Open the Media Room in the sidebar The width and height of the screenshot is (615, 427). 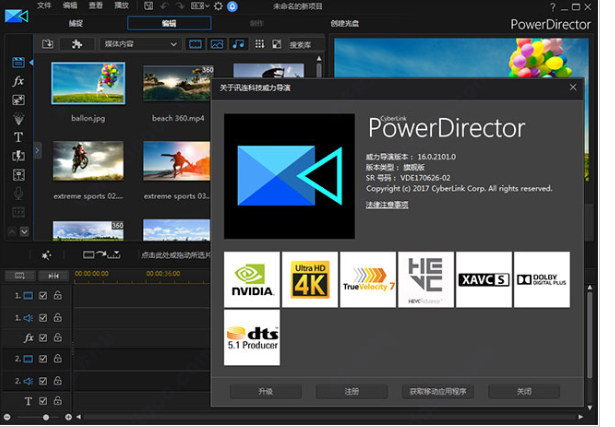point(18,62)
